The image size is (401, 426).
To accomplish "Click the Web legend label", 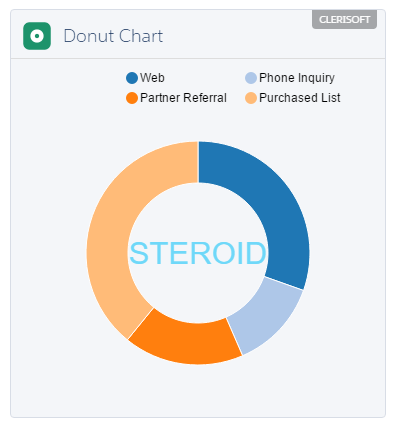I will pos(152,78).
